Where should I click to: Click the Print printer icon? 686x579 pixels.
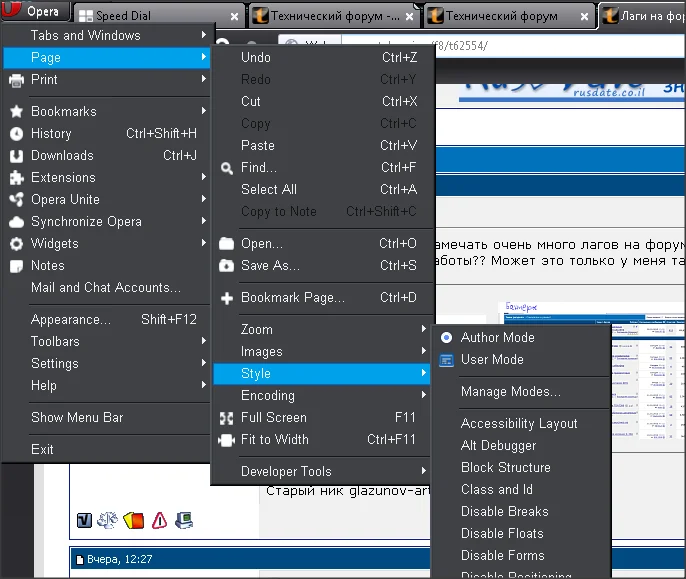click(x=17, y=80)
